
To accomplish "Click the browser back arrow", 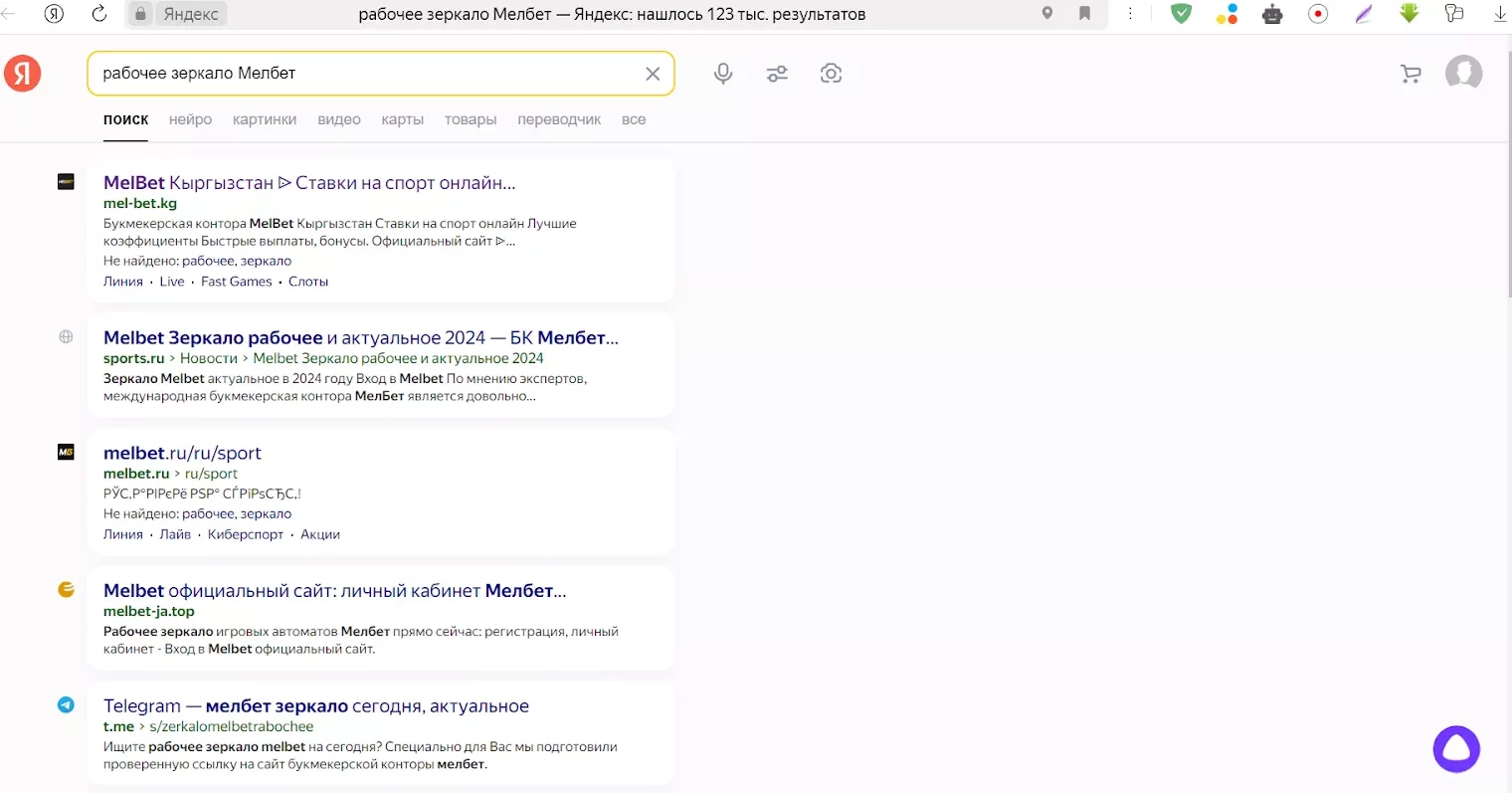I will click(9, 14).
